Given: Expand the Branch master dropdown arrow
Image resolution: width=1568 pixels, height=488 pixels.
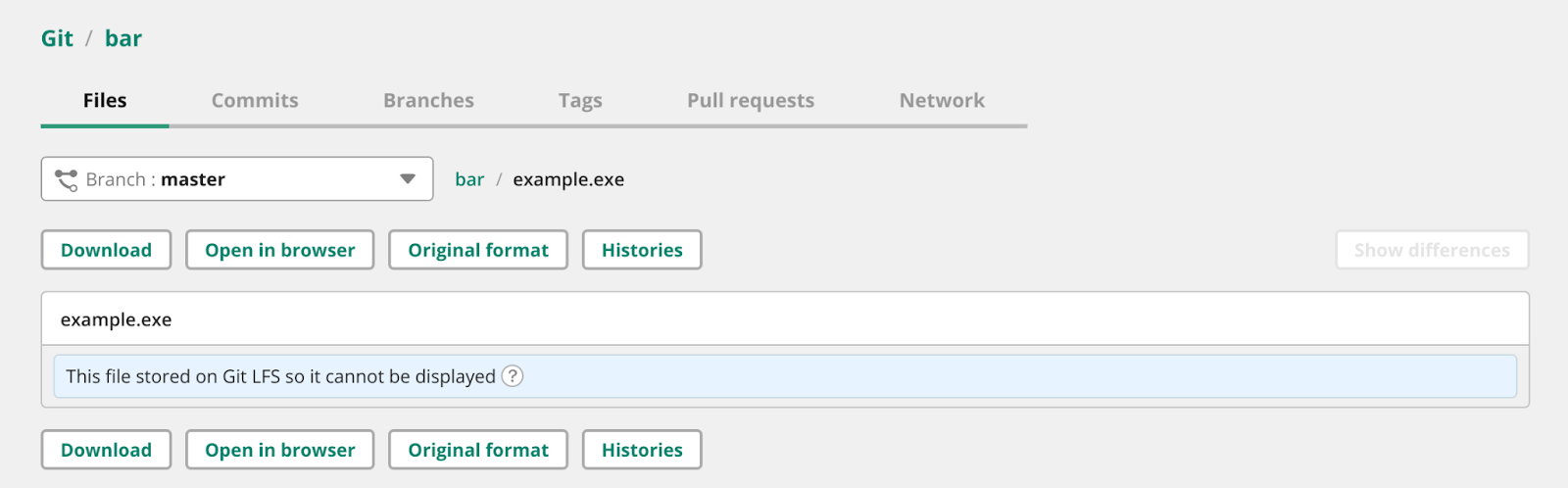Looking at the screenshot, I should (408, 179).
